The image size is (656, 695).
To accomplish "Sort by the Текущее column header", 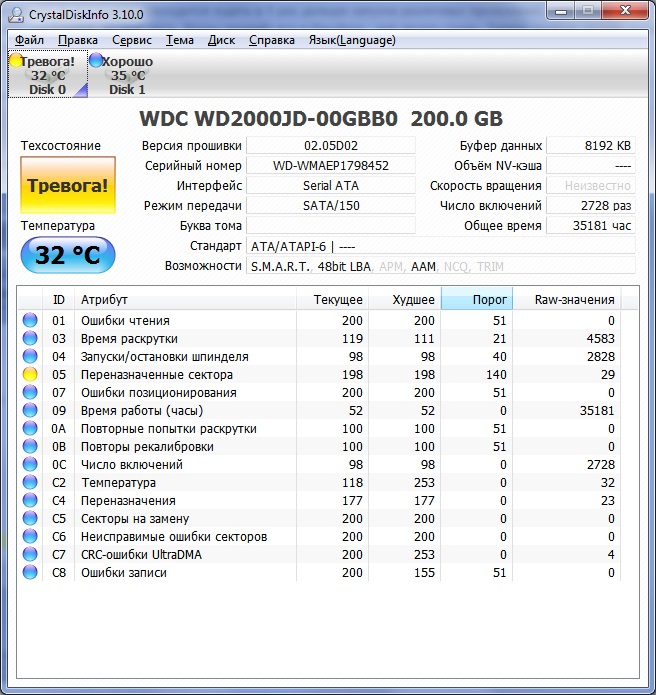I will coord(332,300).
